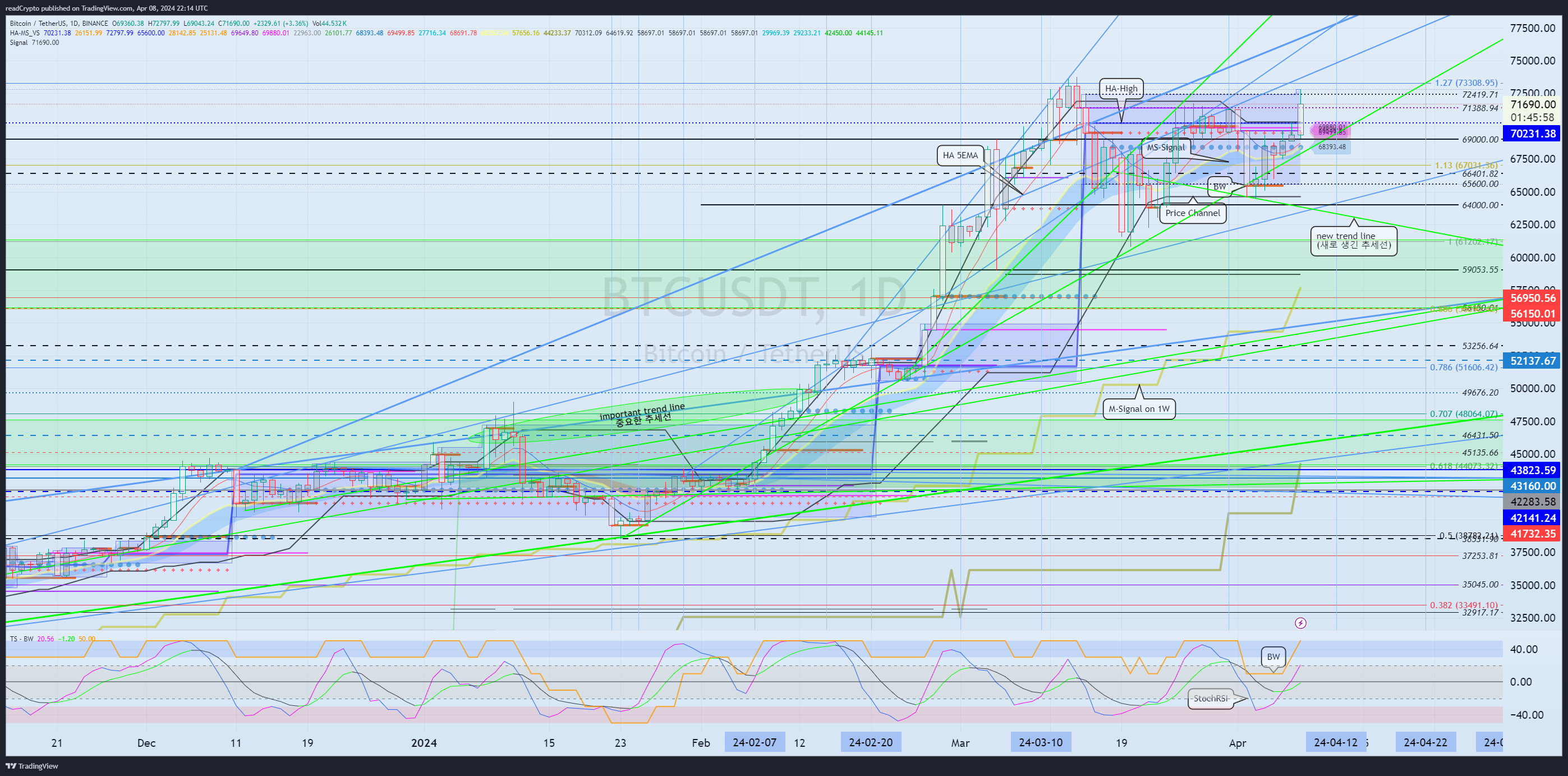Click the bar countdown 01:45:58

click(x=1532, y=117)
